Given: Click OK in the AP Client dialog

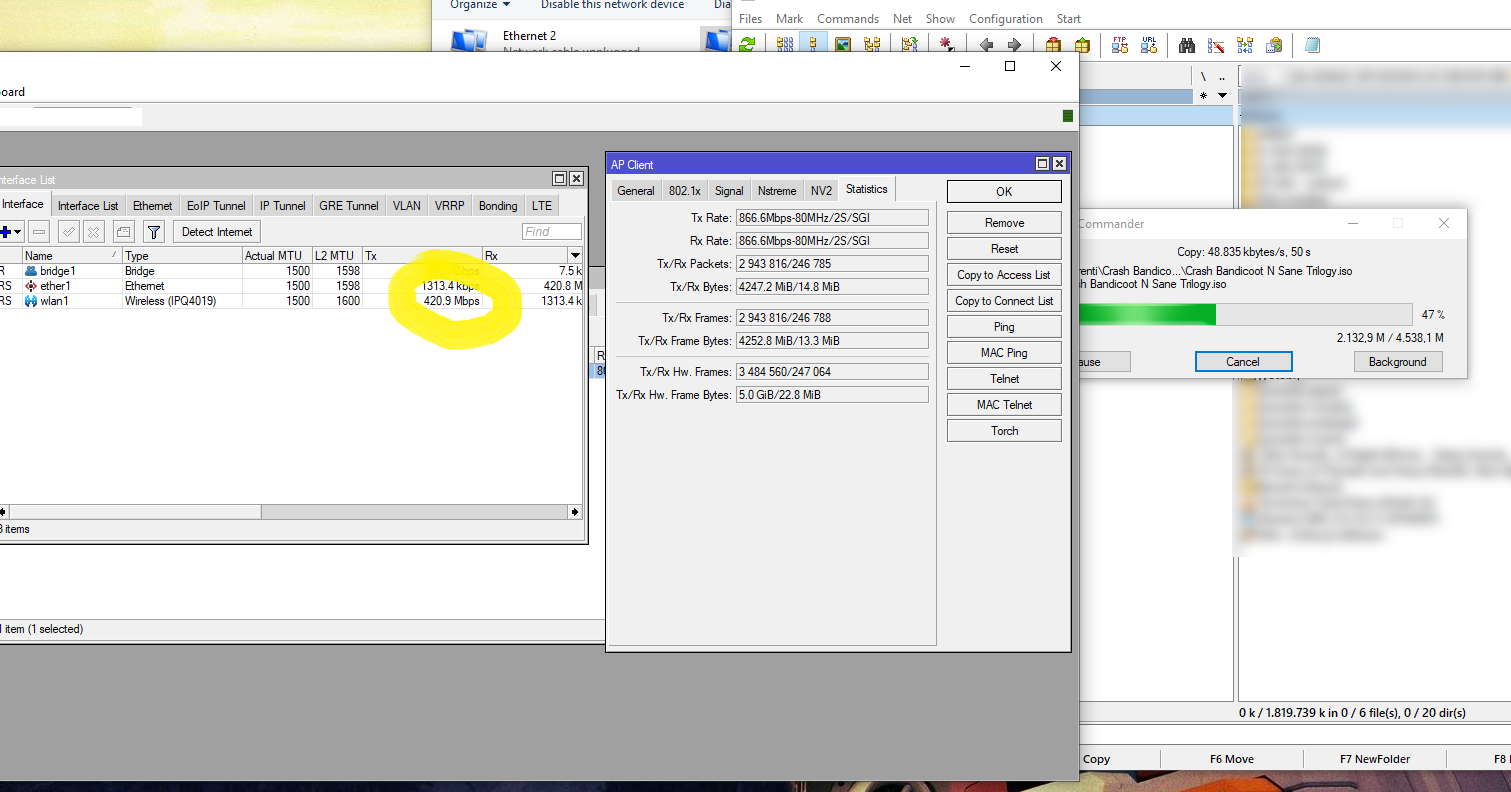Looking at the screenshot, I should tap(1004, 191).
